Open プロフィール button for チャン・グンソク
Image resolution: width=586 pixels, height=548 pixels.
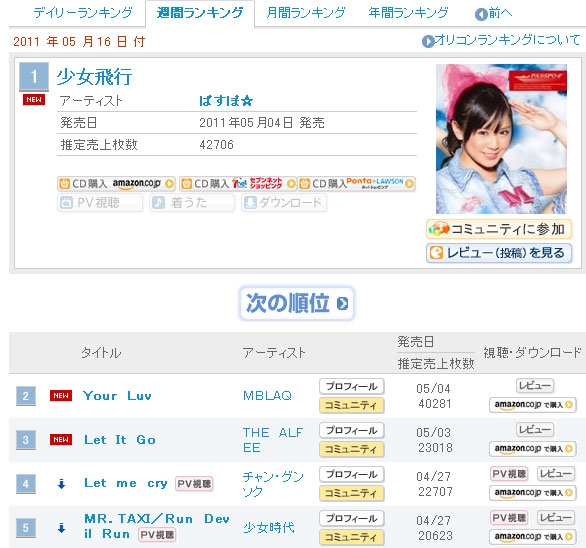click(x=352, y=474)
